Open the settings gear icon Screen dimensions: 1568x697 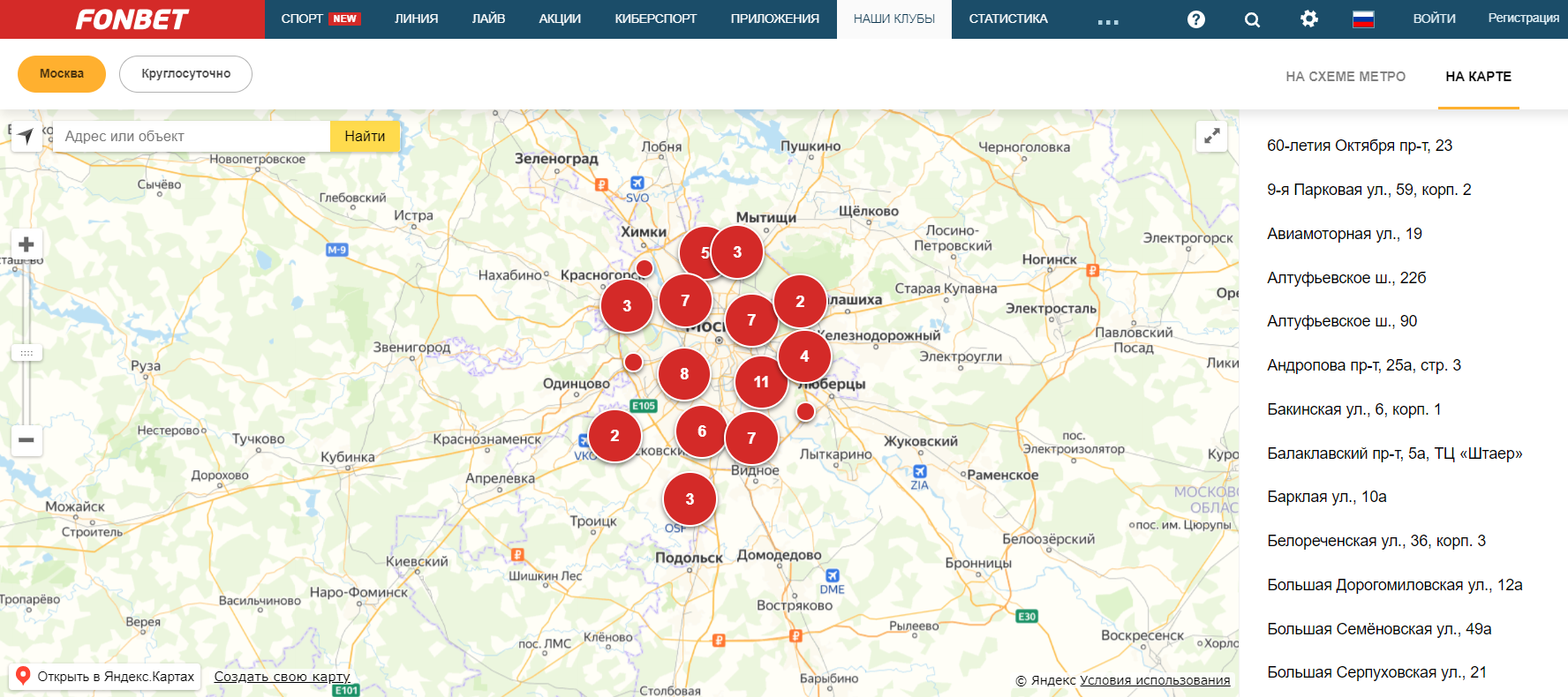(x=1308, y=19)
